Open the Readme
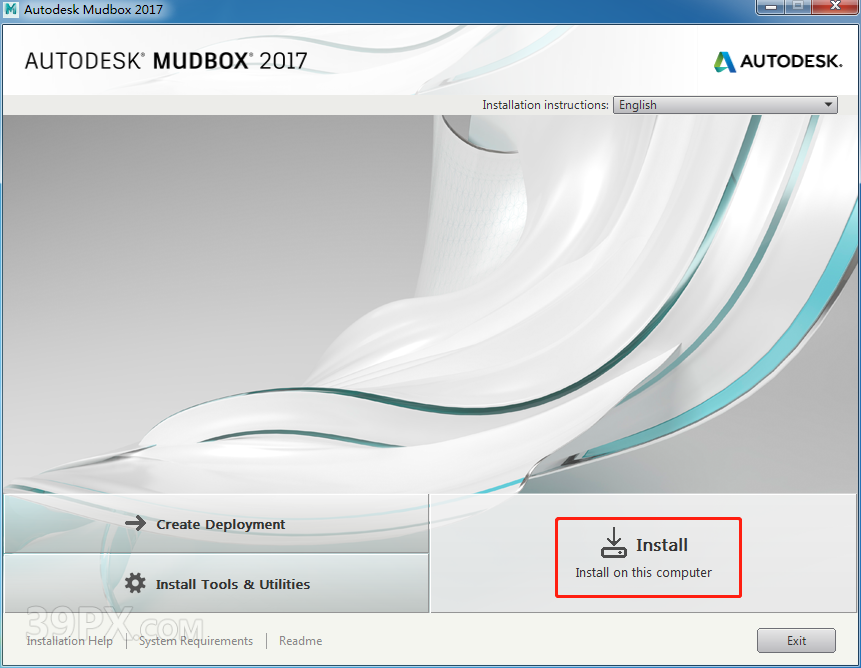 point(300,641)
